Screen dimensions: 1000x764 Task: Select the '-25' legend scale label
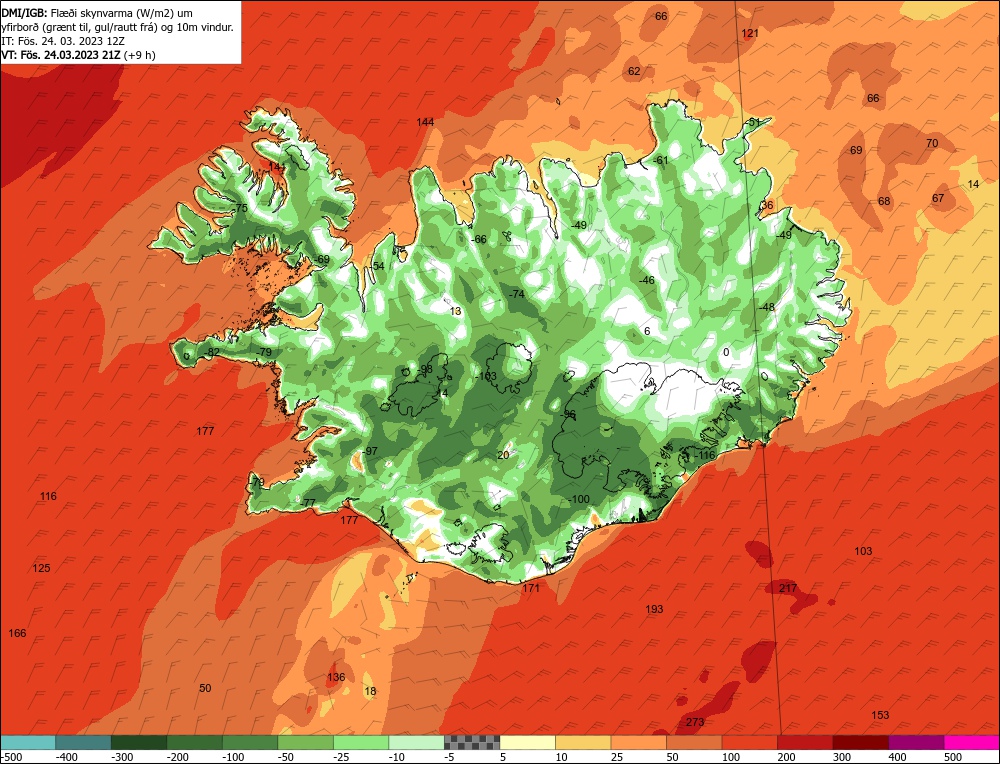click(x=342, y=757)
